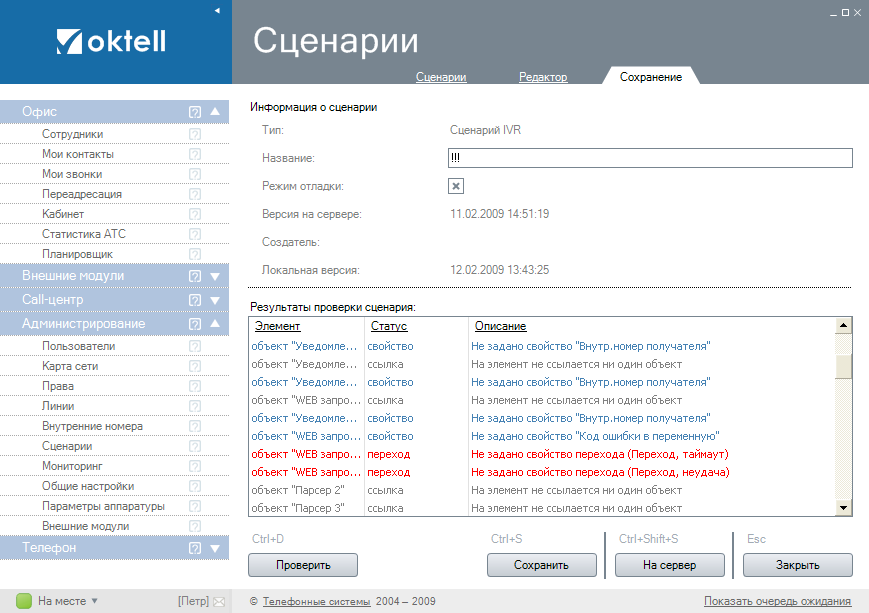Click help icon next to Сотрудники
This screenshot has width=869, height=613.
(195, 134)
